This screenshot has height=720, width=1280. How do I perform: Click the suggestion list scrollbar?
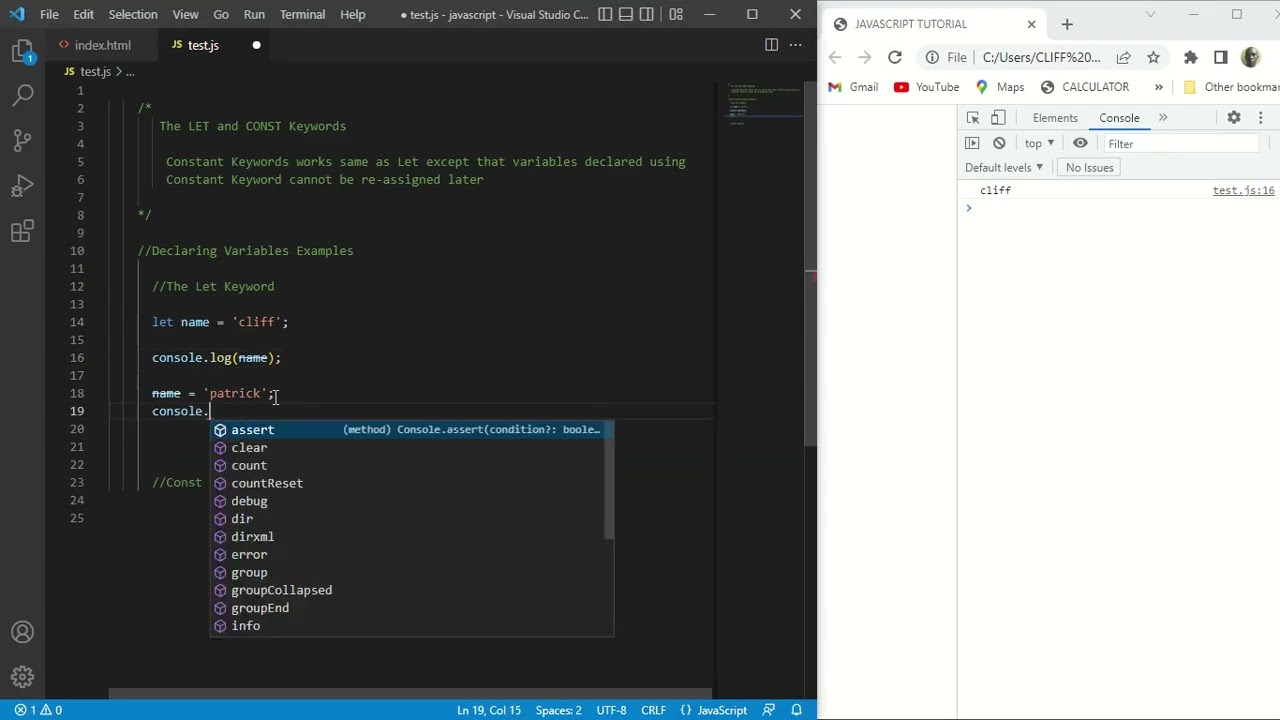click(609, 480)
